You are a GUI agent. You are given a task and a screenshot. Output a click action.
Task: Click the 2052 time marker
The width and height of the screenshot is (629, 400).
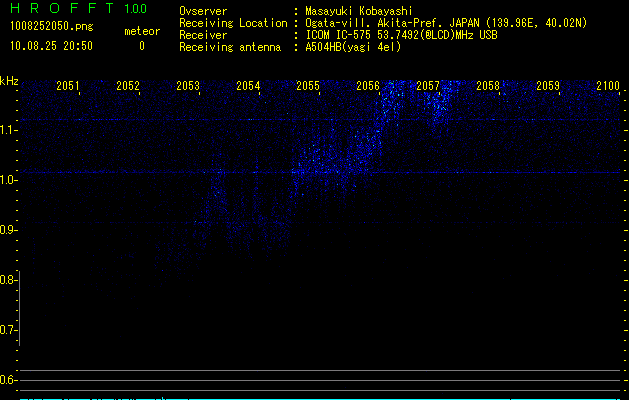point(128,85)
